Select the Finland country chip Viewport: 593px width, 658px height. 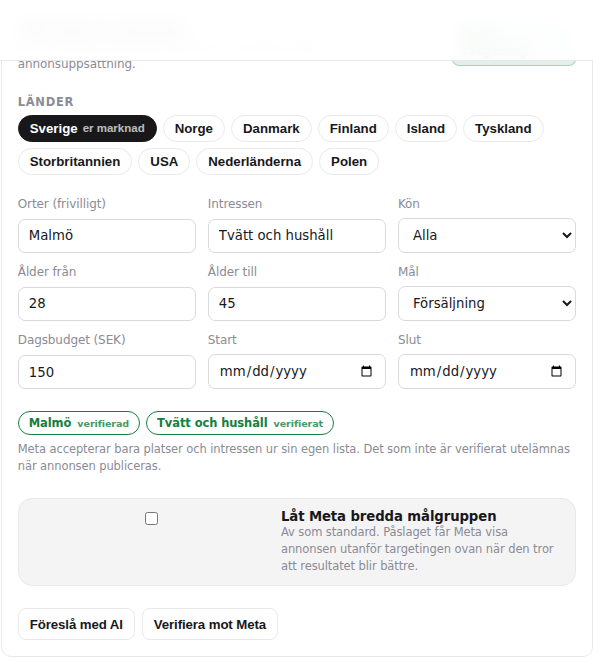(353, 128)
